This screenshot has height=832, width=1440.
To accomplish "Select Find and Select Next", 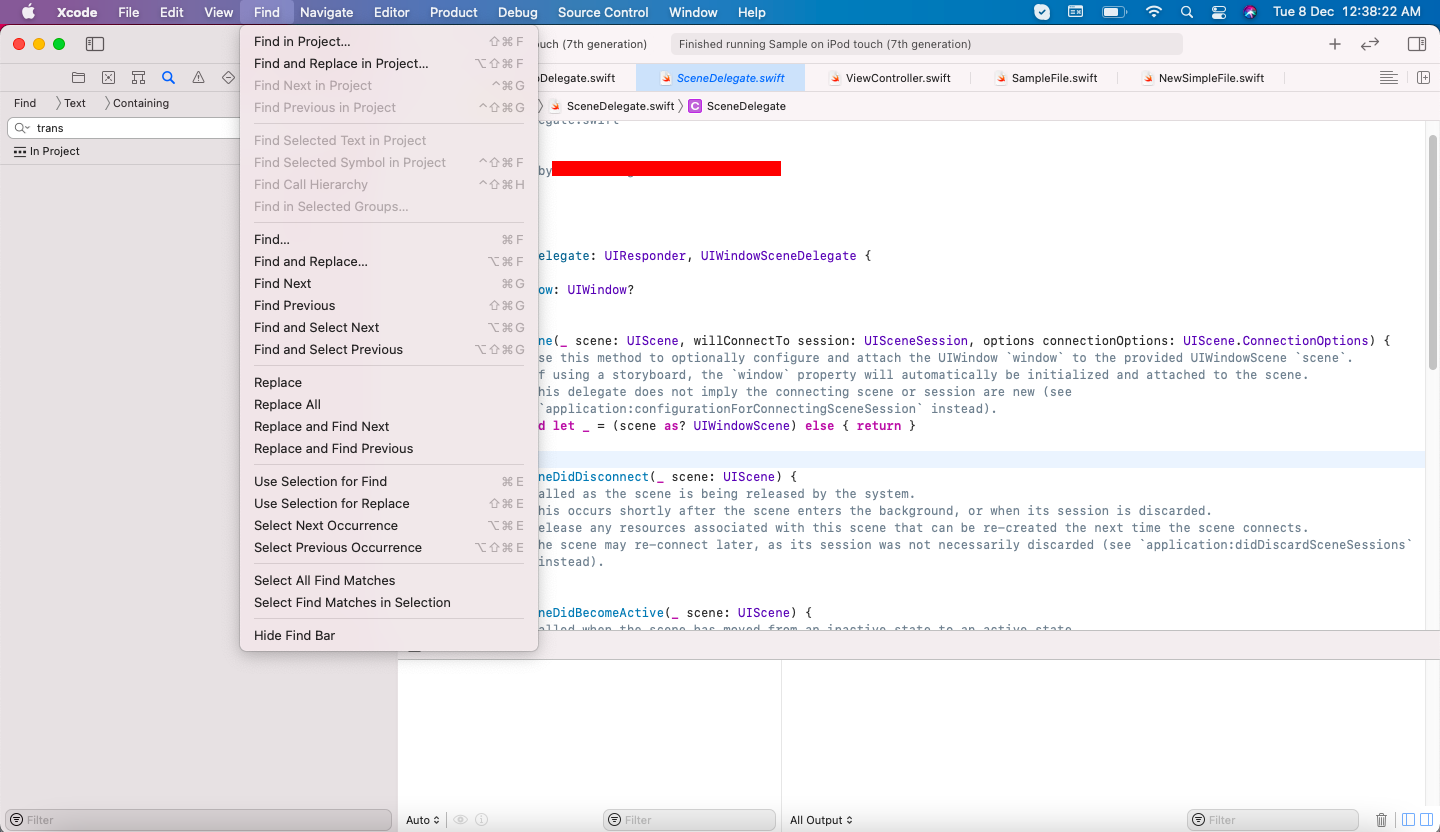I will point(389,327).
